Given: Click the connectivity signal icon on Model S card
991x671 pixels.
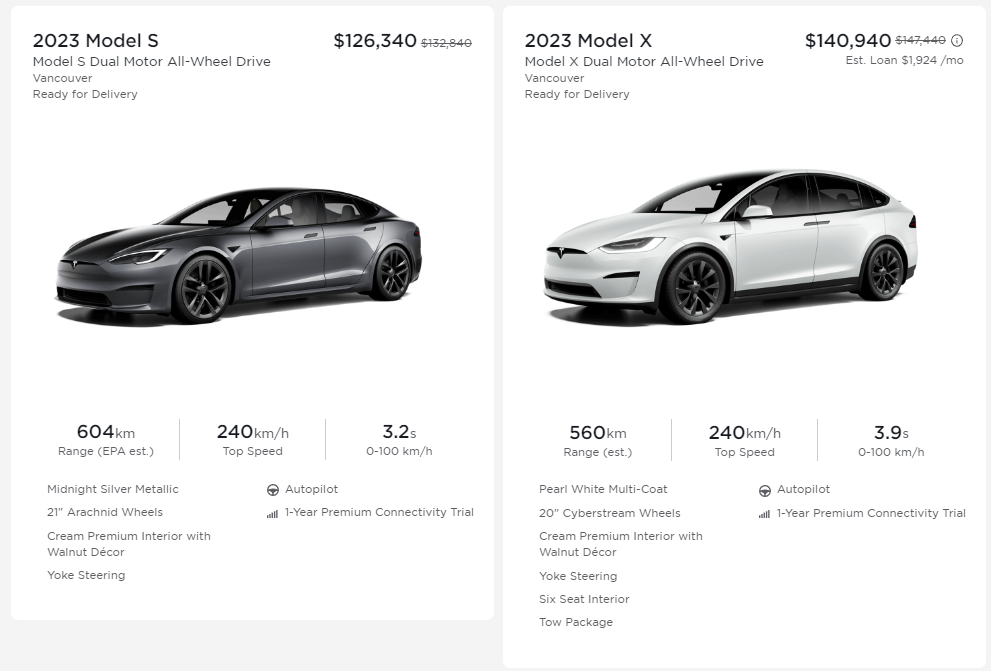Looking at the screenshot, I should click(272, 514).
